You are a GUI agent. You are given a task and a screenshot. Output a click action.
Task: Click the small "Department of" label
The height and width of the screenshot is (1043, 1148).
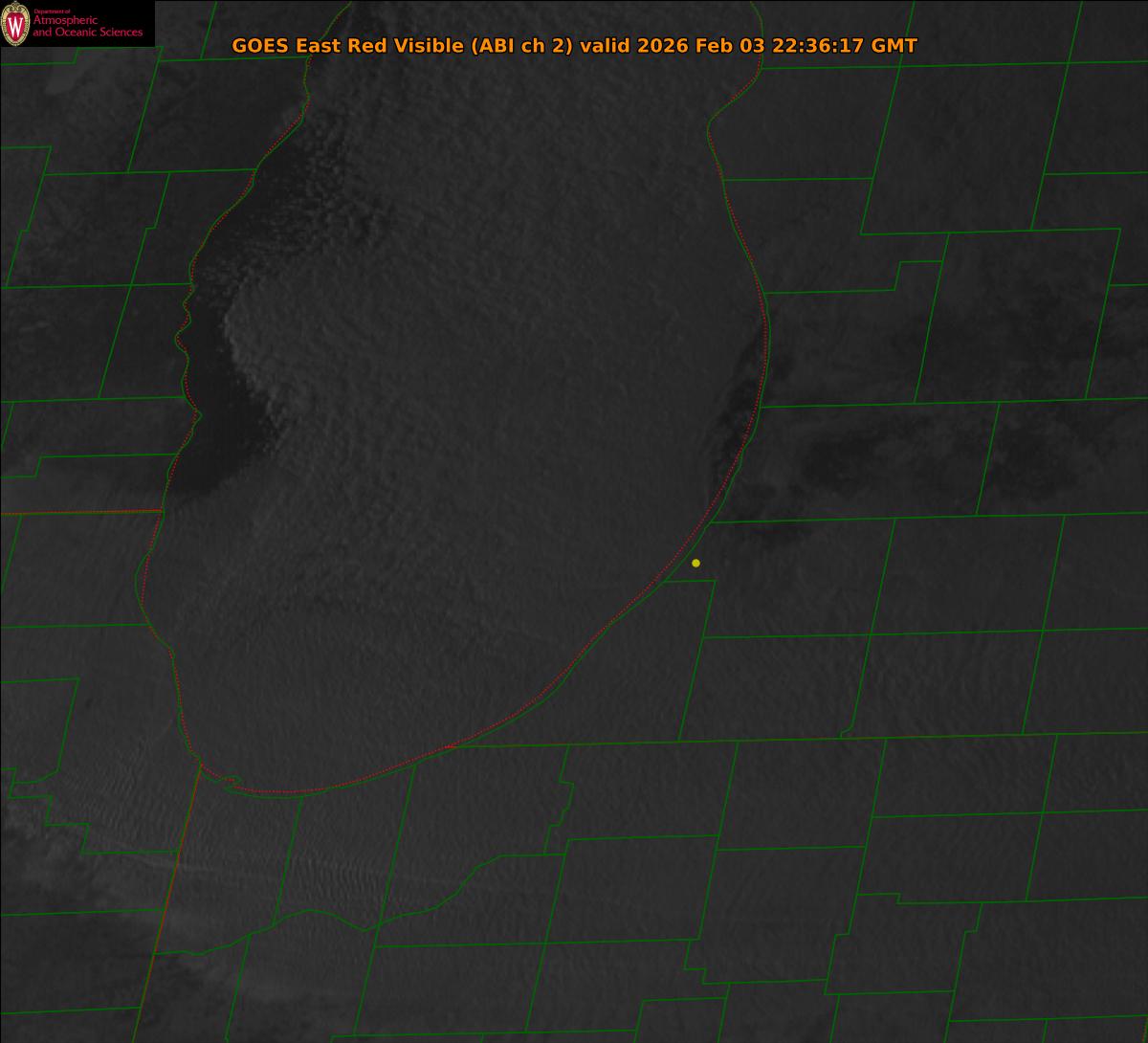click(52, 11)
